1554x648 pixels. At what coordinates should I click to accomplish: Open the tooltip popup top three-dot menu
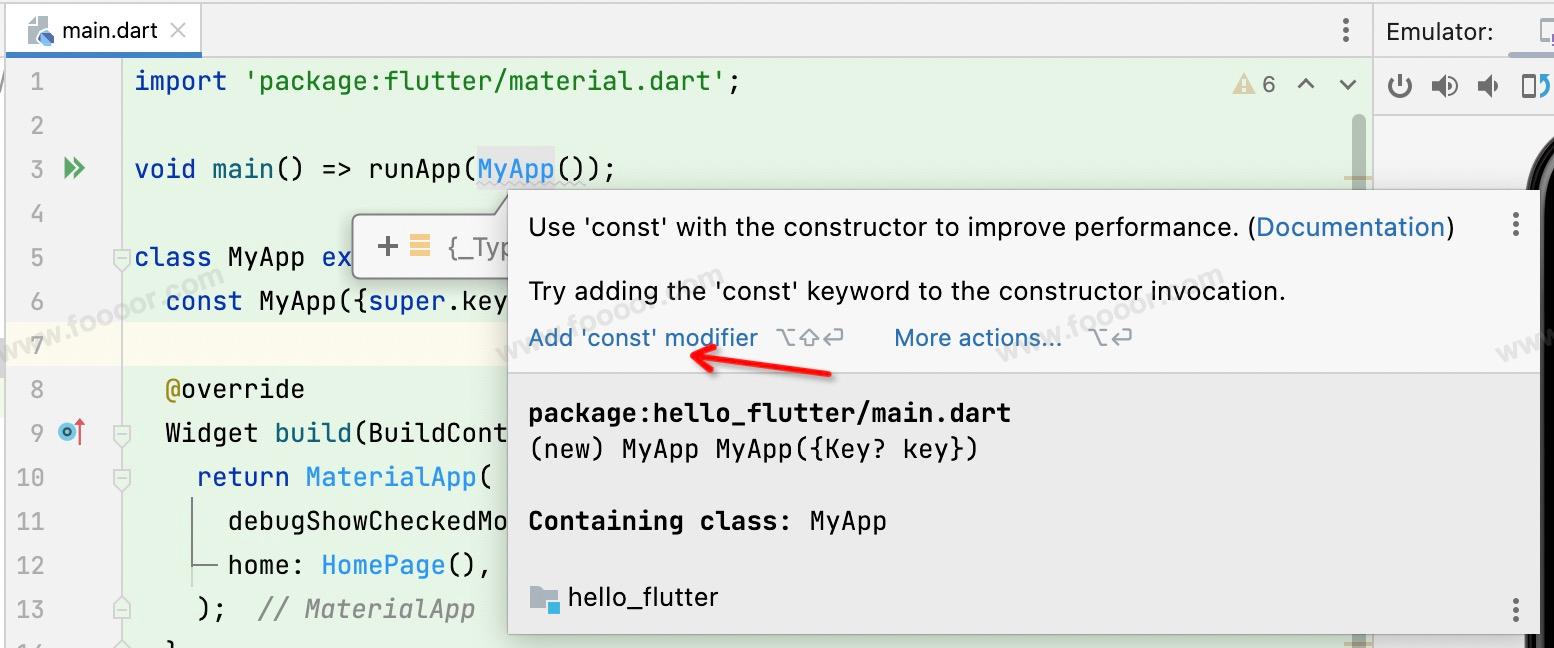pos(1516,225)
